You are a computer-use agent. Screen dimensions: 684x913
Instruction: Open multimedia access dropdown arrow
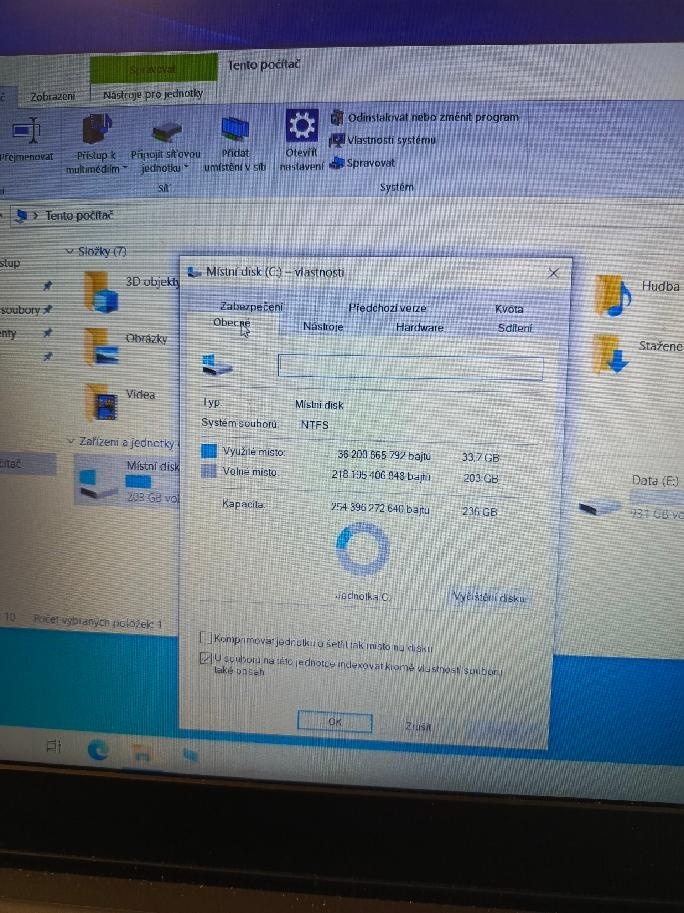(125, 169)
